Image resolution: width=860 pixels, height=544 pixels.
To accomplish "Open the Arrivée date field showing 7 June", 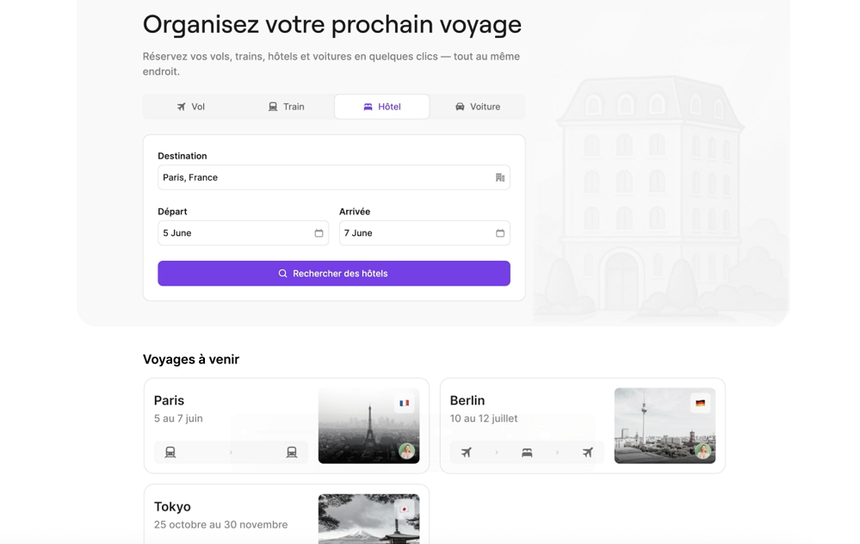I will point(417,233).
